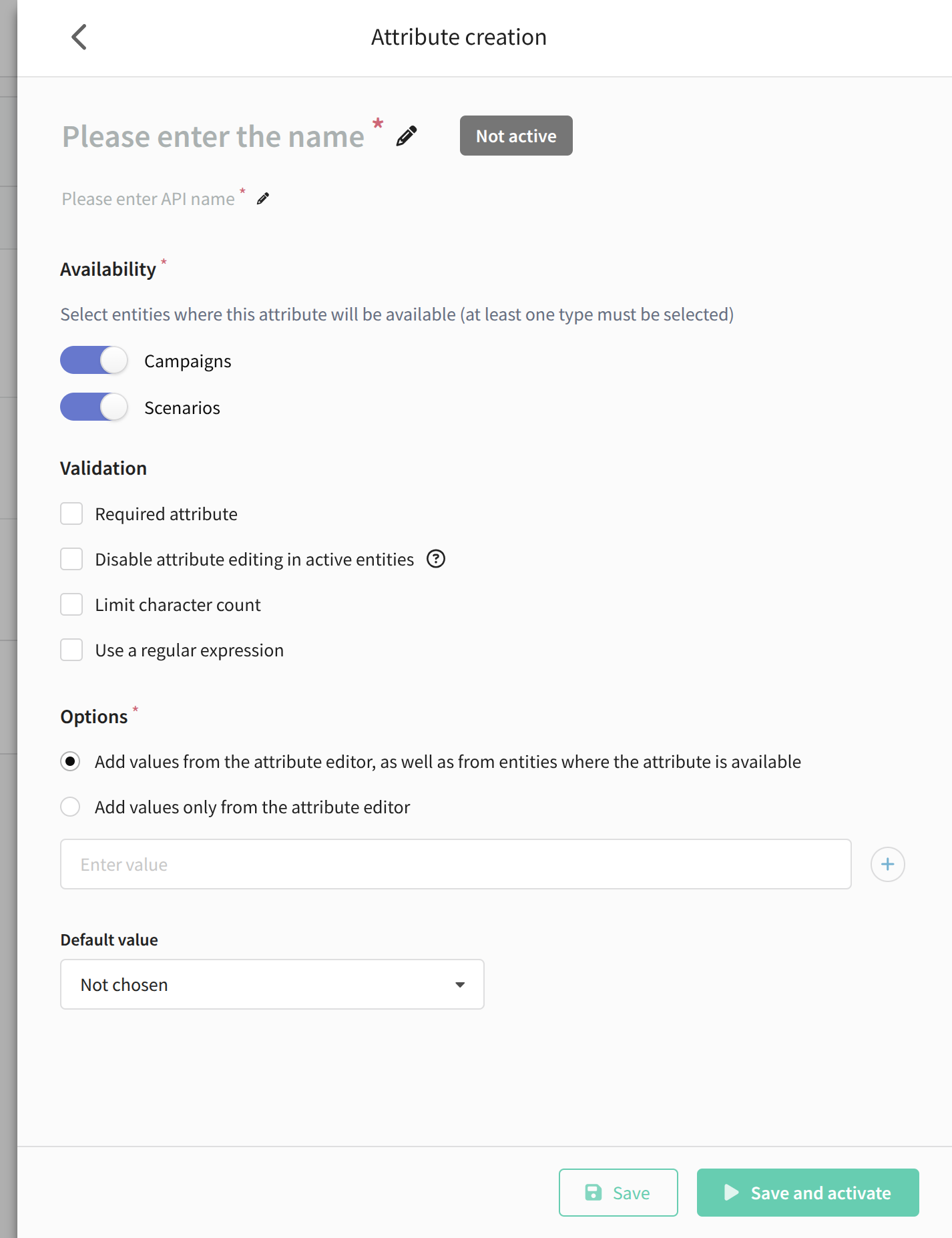The width and height of the screenshot is (952, 1238).
Task: Click the plus icon to add value
Action: (x=887, y=865)
